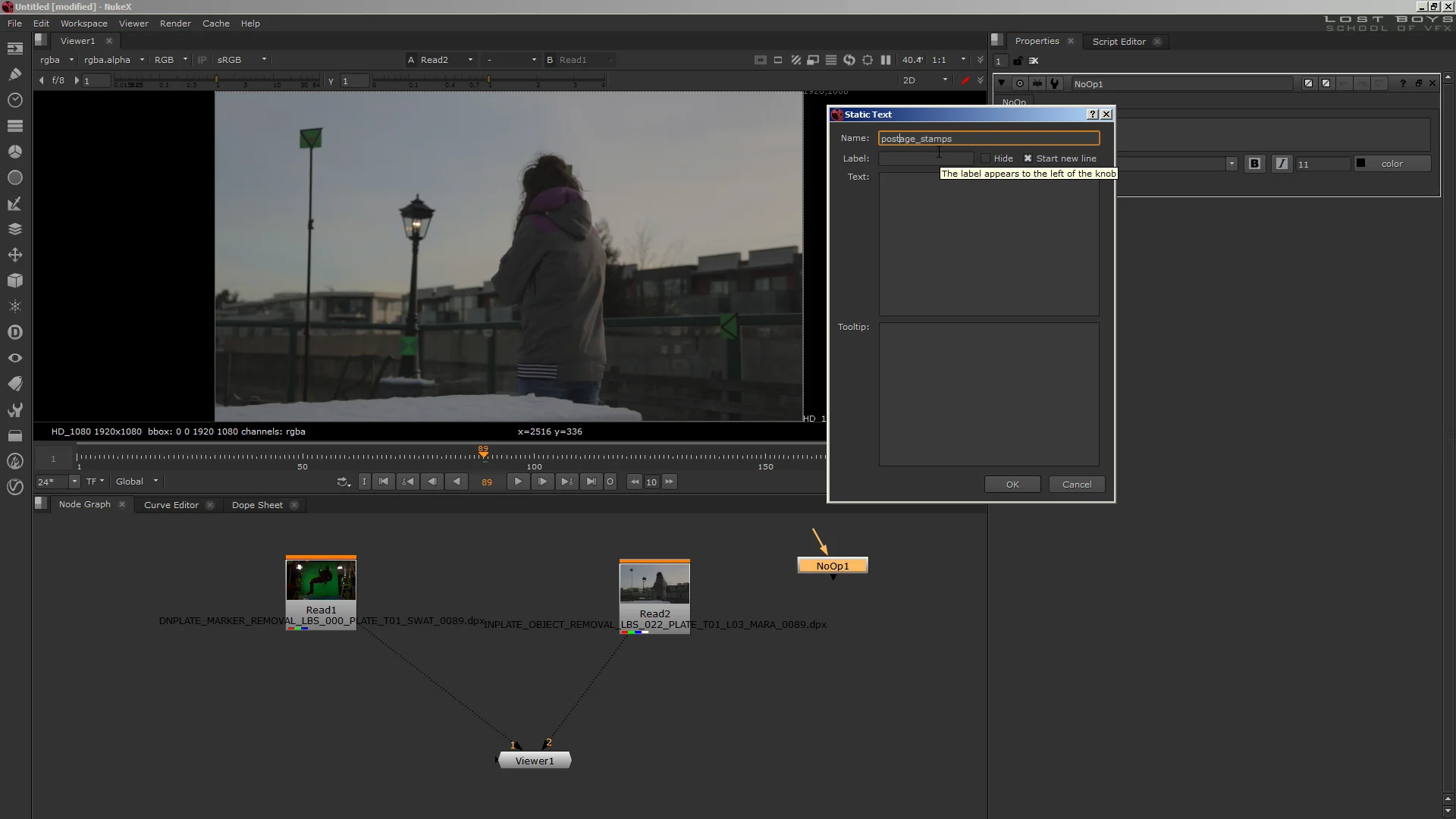Click the 3D cube icon in toolbar
The width and height of the screenshot is (1456, 819).
pos(14,281)
